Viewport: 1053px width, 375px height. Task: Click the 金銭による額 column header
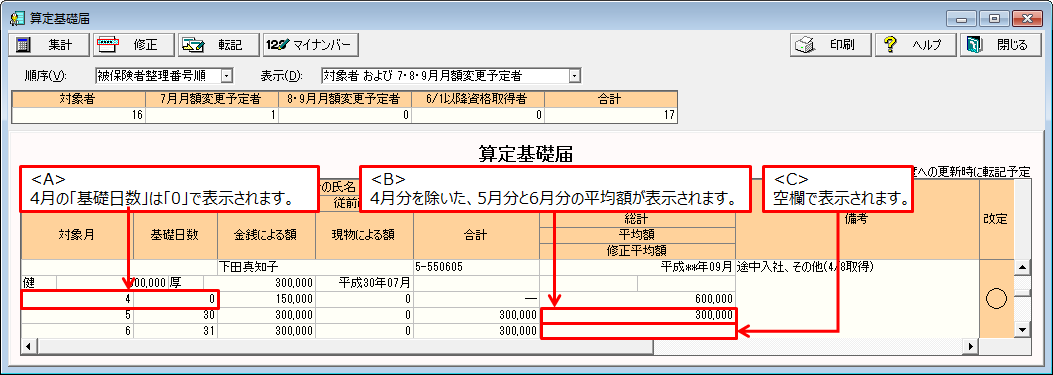pyautogui.click(x=265, y=235)
